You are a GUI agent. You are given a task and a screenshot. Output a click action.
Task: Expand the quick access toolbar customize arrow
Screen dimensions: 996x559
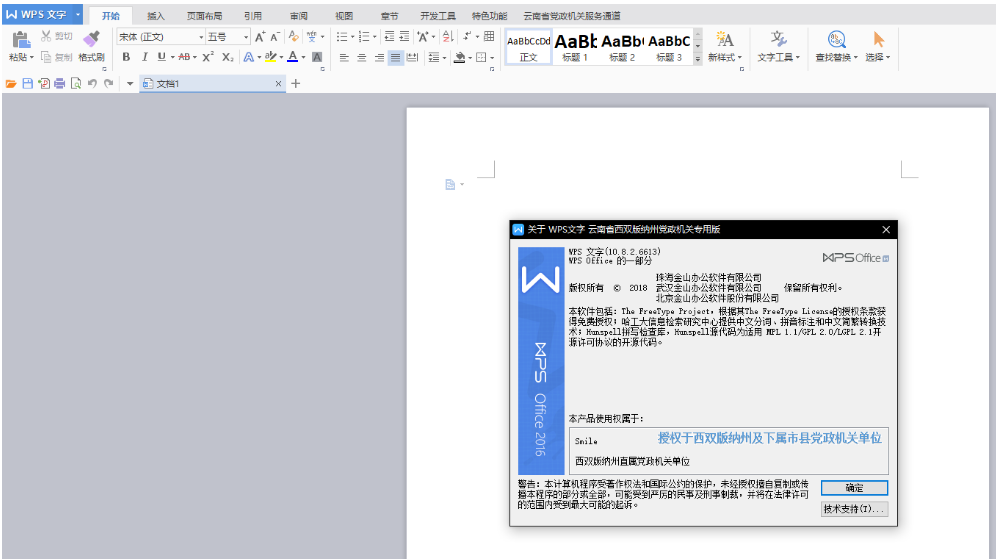coord(130,83)
